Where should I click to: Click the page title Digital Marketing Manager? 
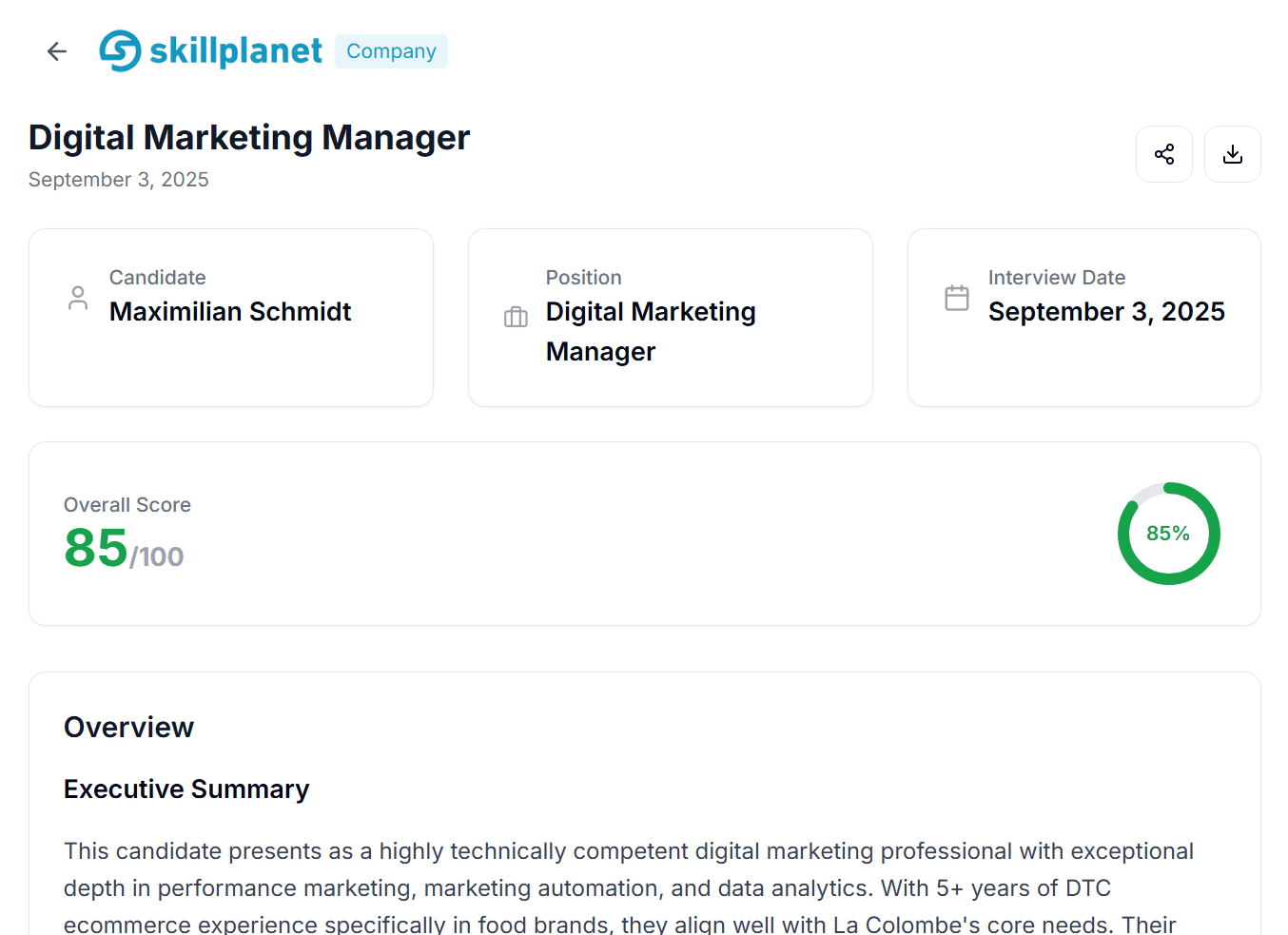tap(248, 137)
